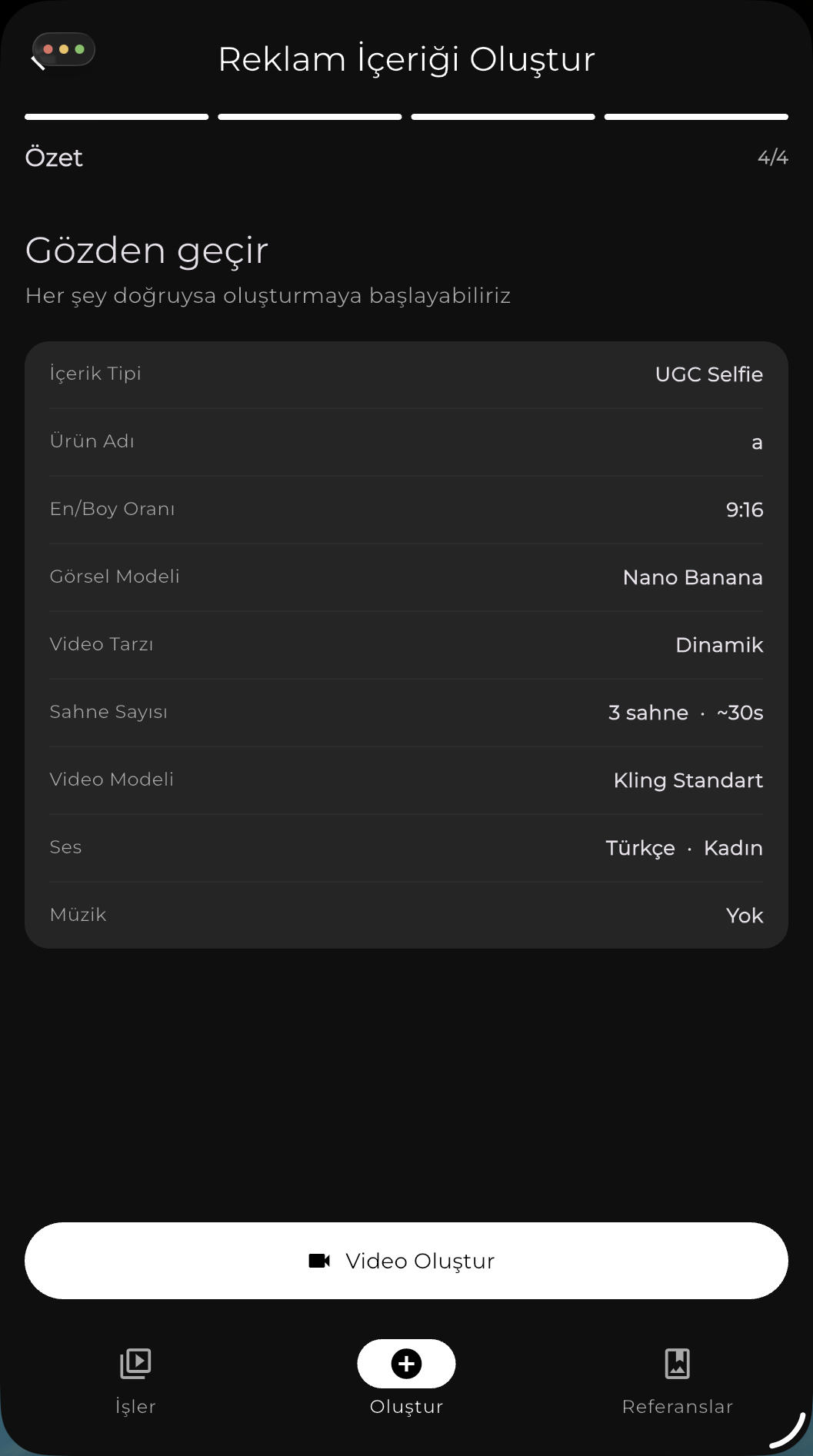Start generation with Video Oluştur button
This screenshot has height=1456, width=813.
406,1261
